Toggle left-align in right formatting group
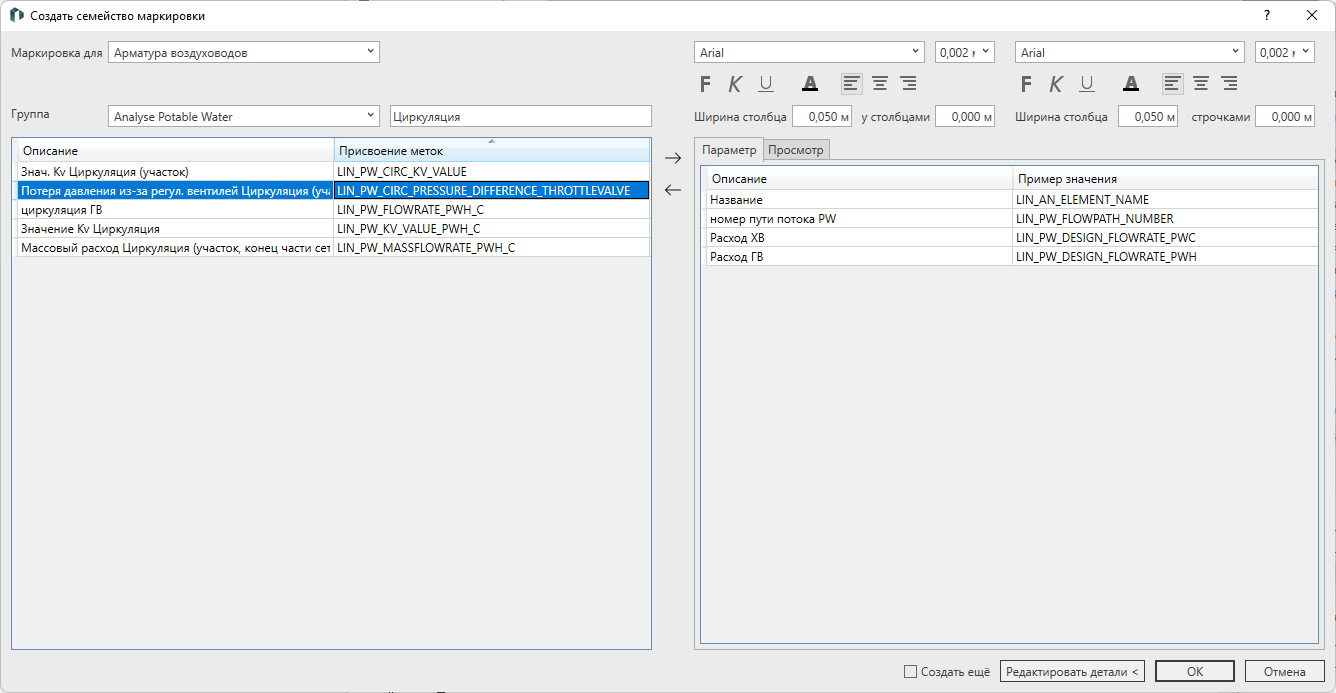The width and height of the screenshot is (1336, 693). tap(1172, 84)
